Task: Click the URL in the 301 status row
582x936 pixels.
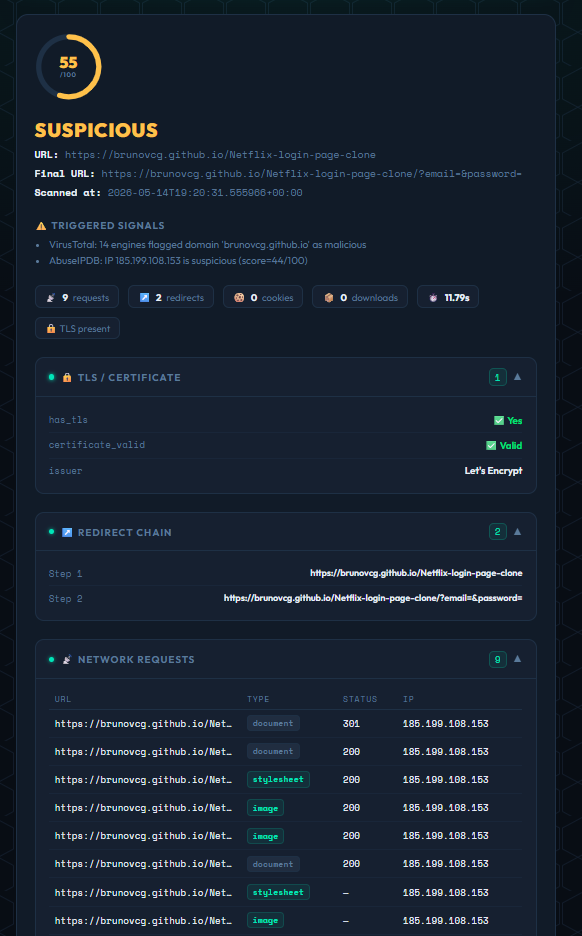Action: tap(143, 723)
